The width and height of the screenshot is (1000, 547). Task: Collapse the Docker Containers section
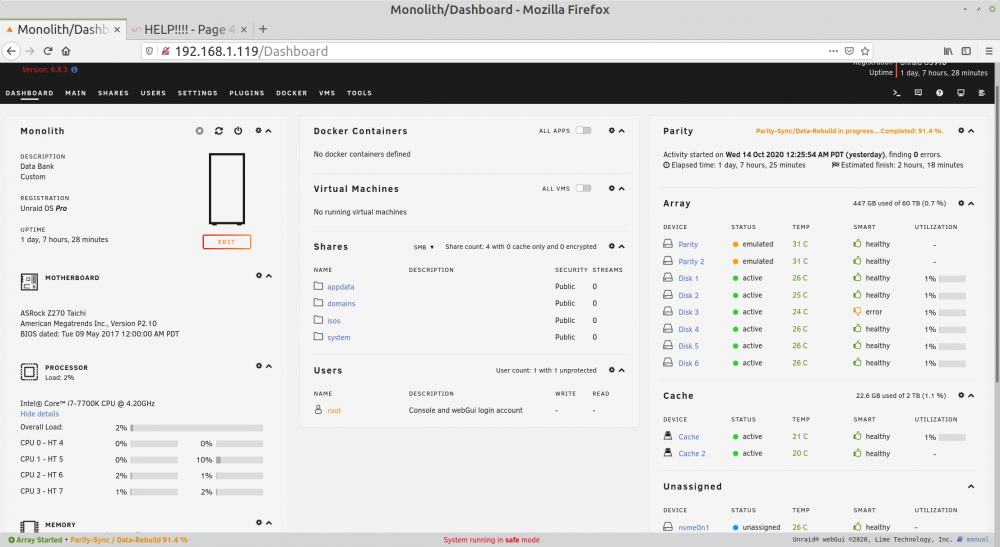tap(621, 131)
